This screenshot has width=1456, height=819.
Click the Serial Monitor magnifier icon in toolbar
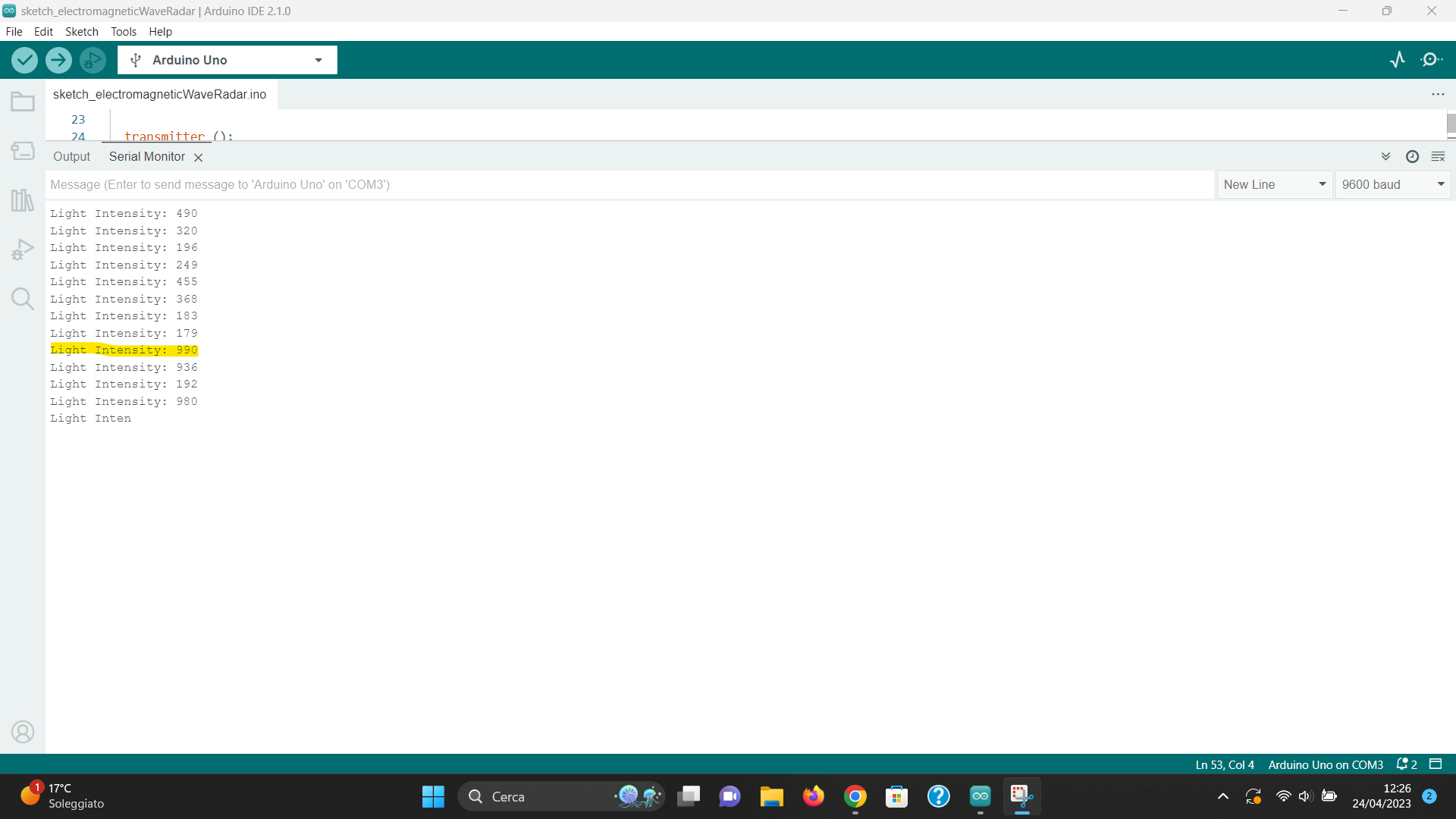click(x=1432, y=60)
